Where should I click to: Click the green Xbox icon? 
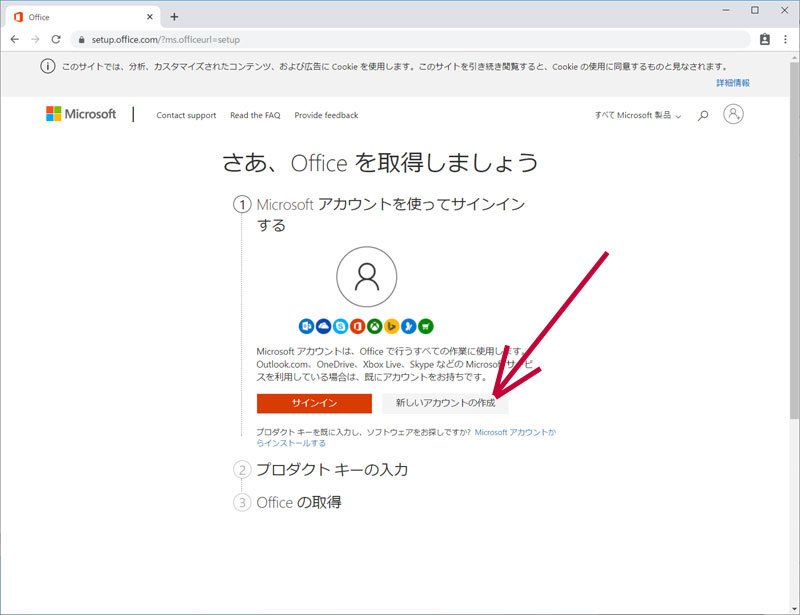(374, 326)
